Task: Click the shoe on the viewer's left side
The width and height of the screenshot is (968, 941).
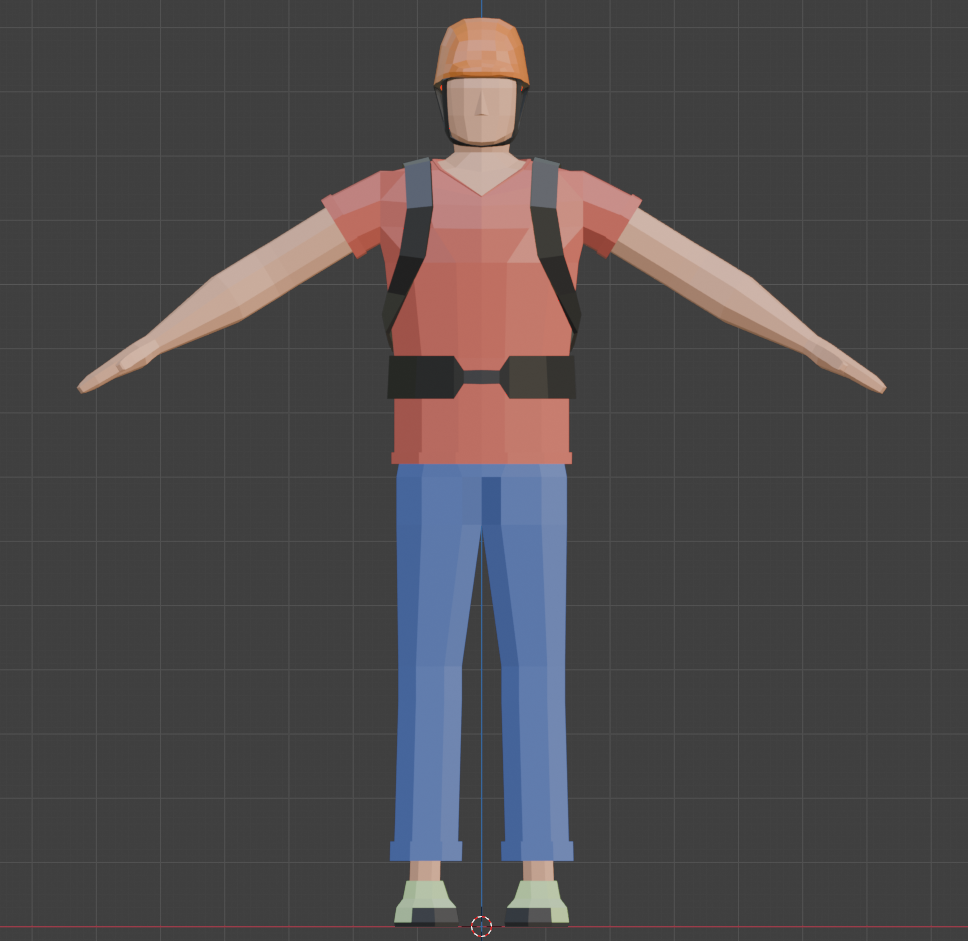Action: pyautogui.click(x=426, y=903)
